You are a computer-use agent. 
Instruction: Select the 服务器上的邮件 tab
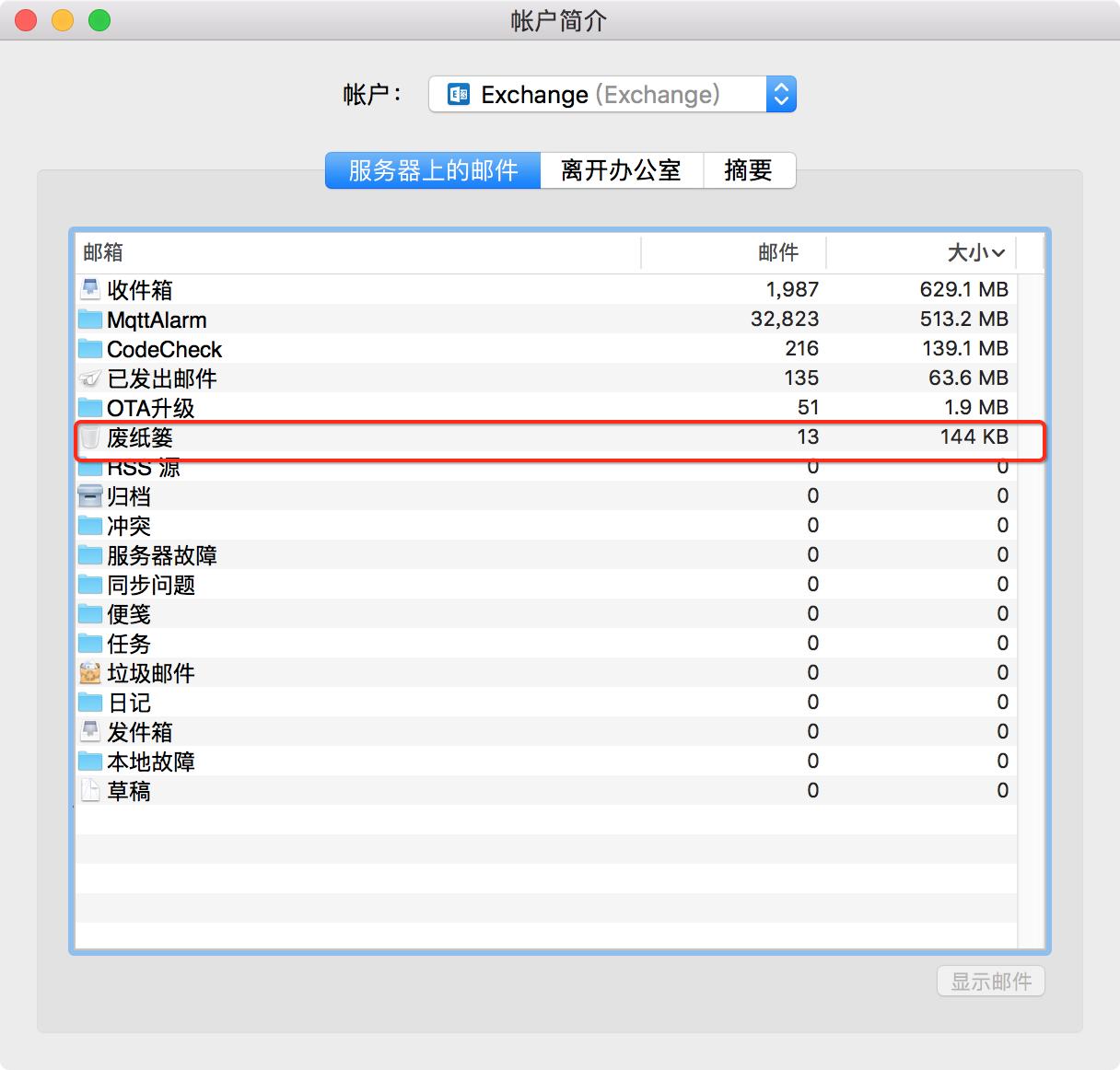click(432, 169)
